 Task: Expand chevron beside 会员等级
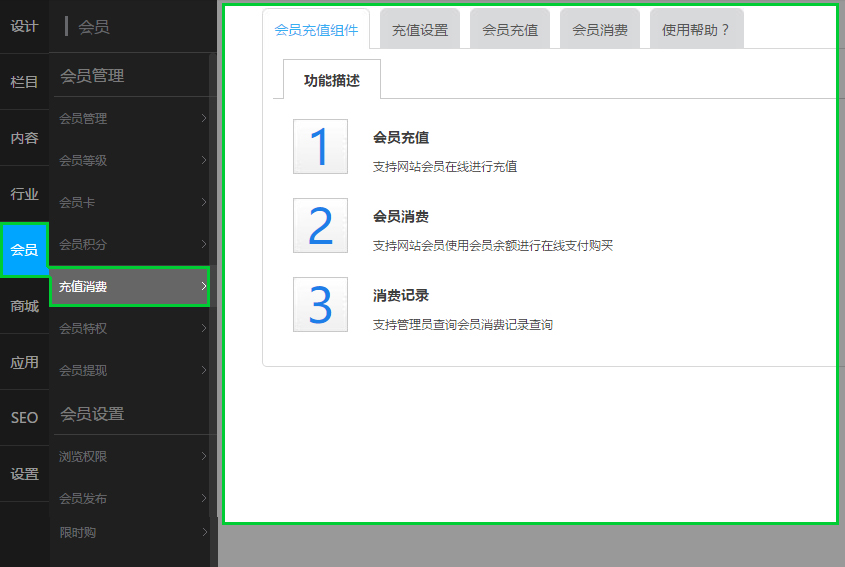(204, 160)
